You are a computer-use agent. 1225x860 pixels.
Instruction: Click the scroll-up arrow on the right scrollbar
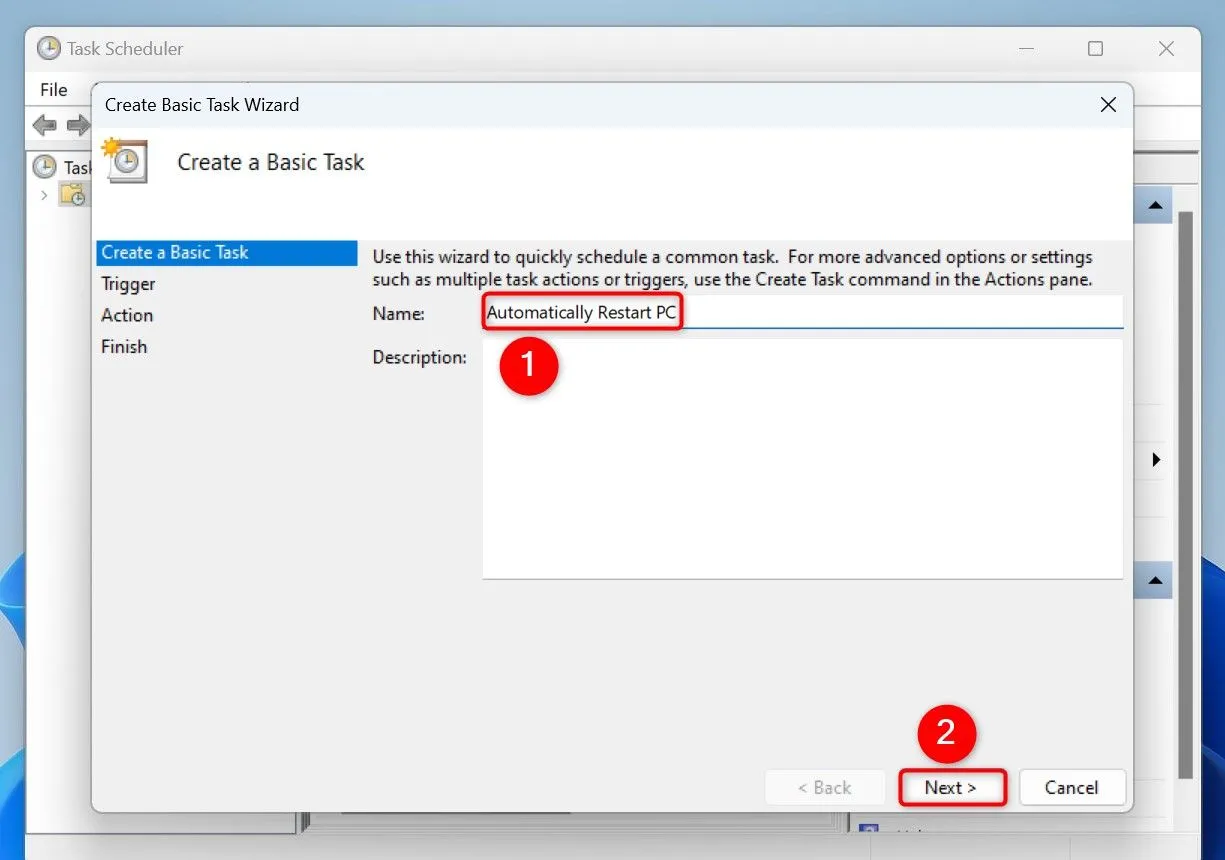click(1154, 204)
